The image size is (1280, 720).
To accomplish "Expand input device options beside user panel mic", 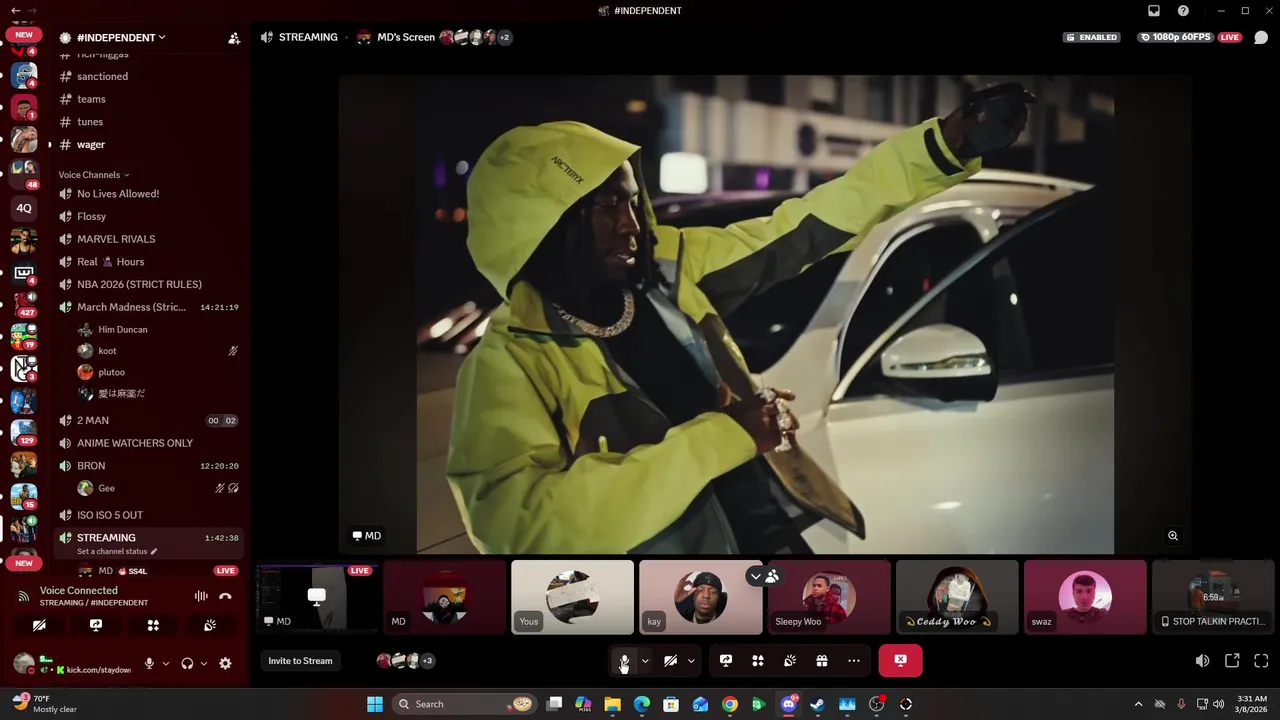I will (165, 663).
